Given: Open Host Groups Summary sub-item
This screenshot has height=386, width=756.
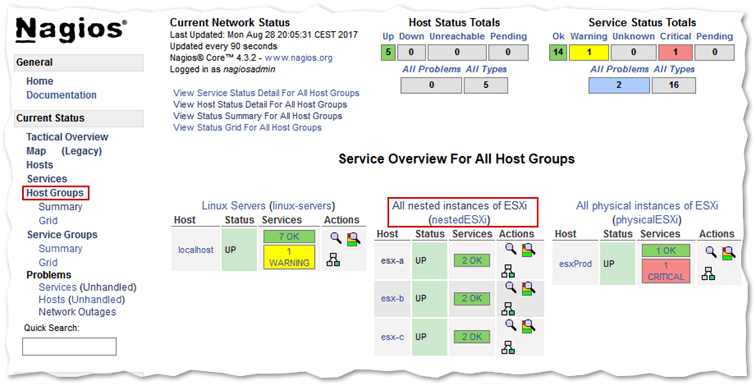Looking at the screenshot, I should click(60, 207).
